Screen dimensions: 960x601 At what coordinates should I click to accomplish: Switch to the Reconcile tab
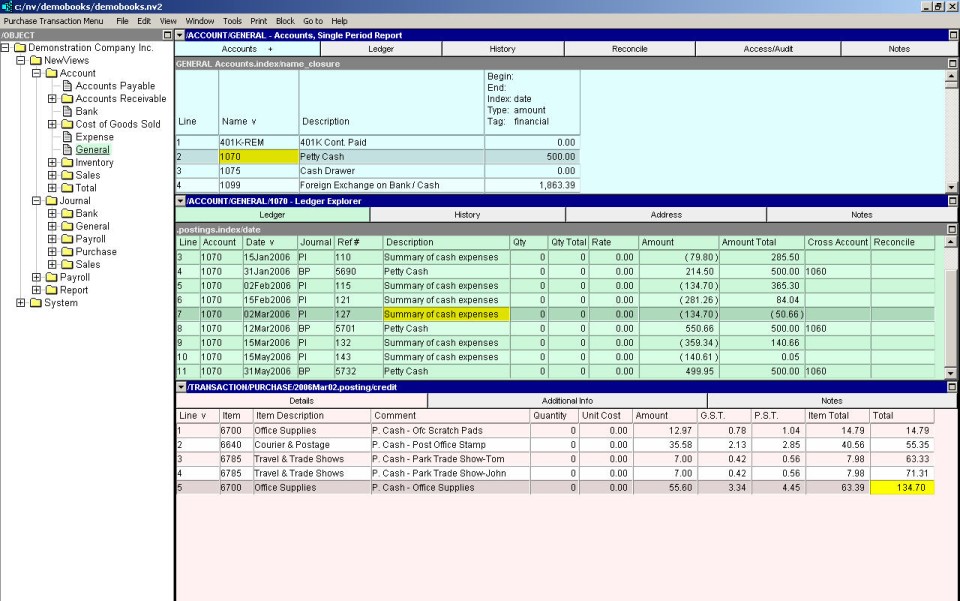click(x=629, y=49)
